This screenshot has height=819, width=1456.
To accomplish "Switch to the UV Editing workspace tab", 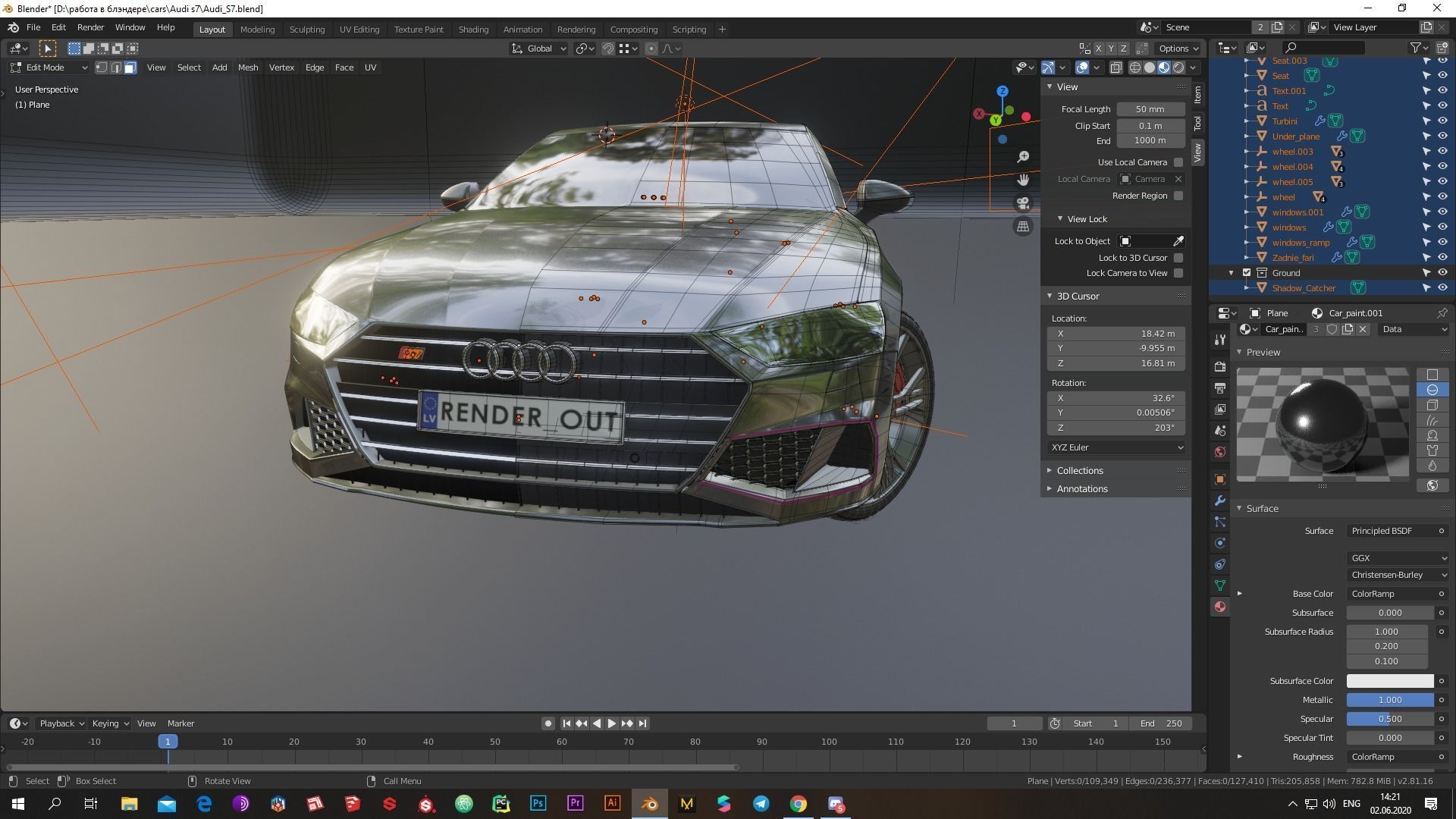I will click(359, 30).
